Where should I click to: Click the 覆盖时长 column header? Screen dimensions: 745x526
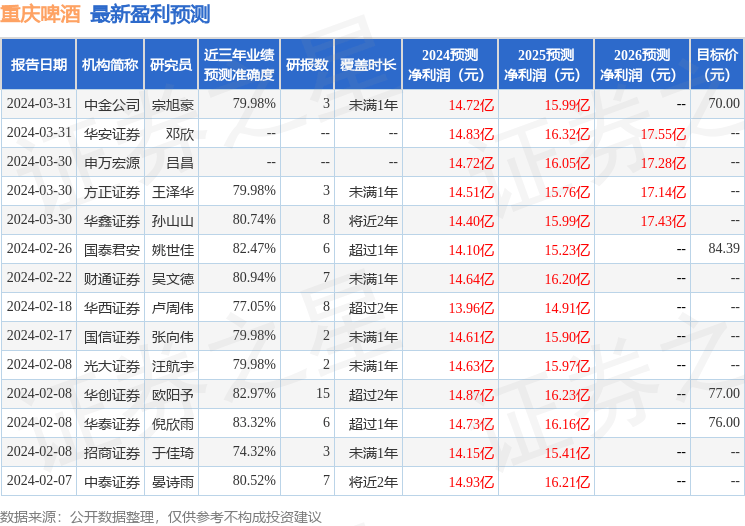[368, 65]
